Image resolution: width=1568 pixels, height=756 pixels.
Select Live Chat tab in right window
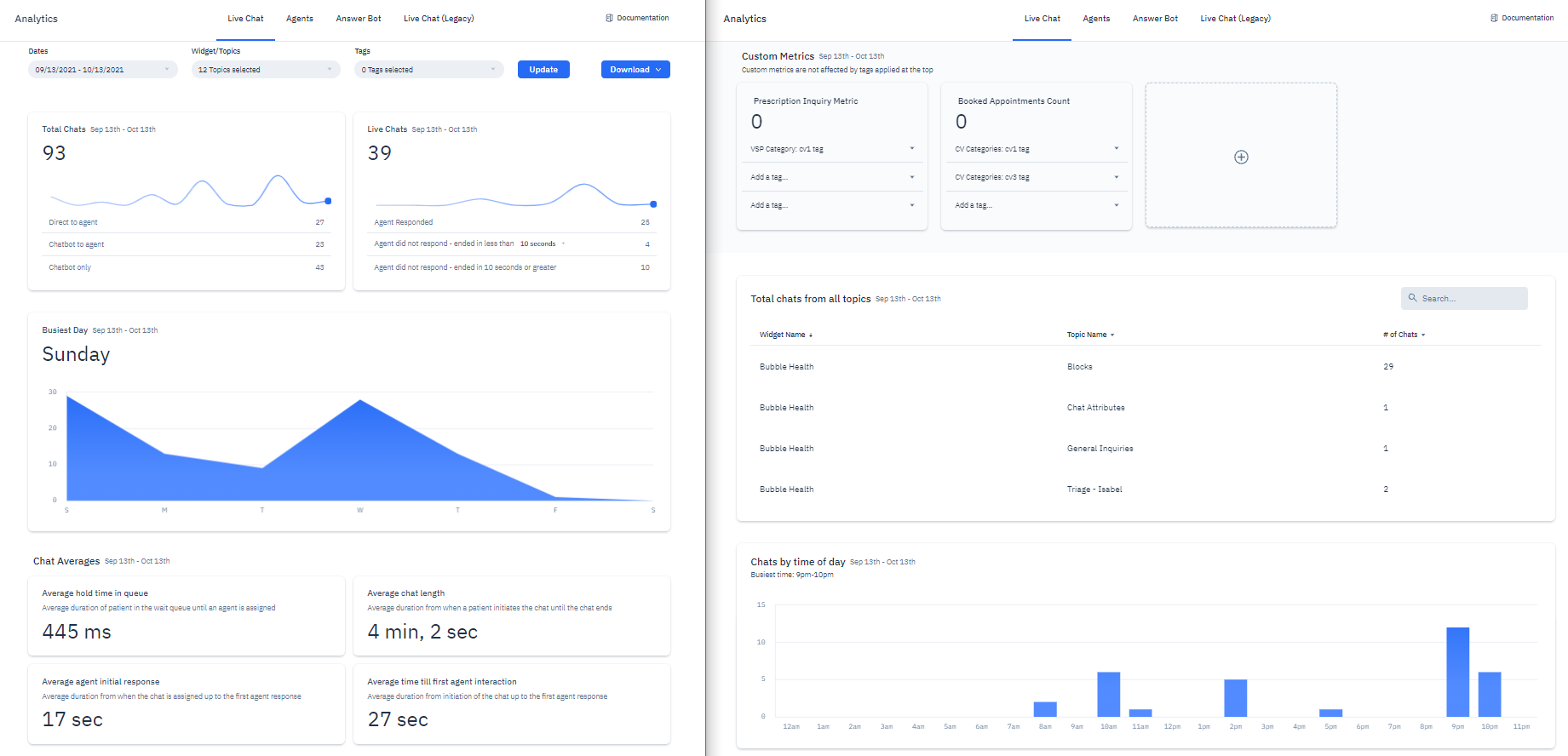click(x=1042, y=19)
